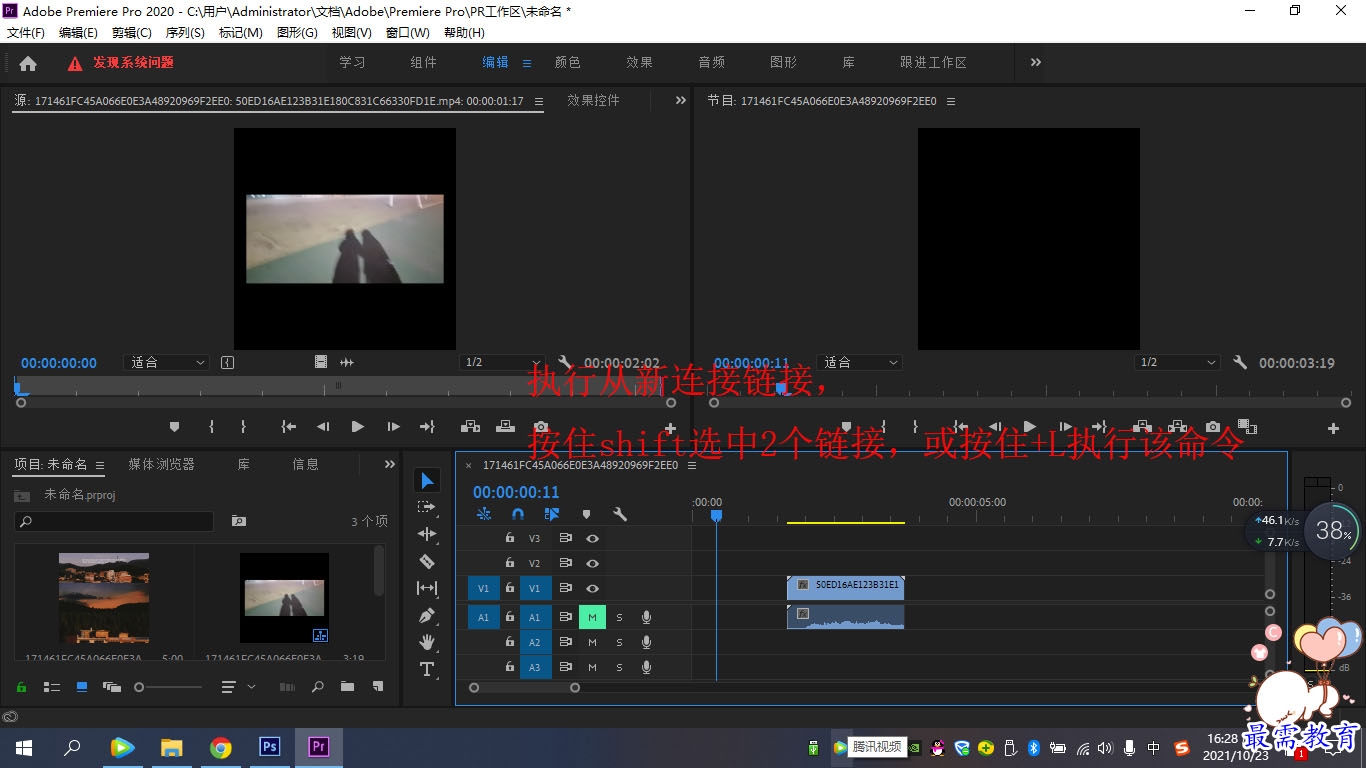Mark Out point in source monitor
The image size is (1366, 768).
pyautogui.click(x=243, y=427)
